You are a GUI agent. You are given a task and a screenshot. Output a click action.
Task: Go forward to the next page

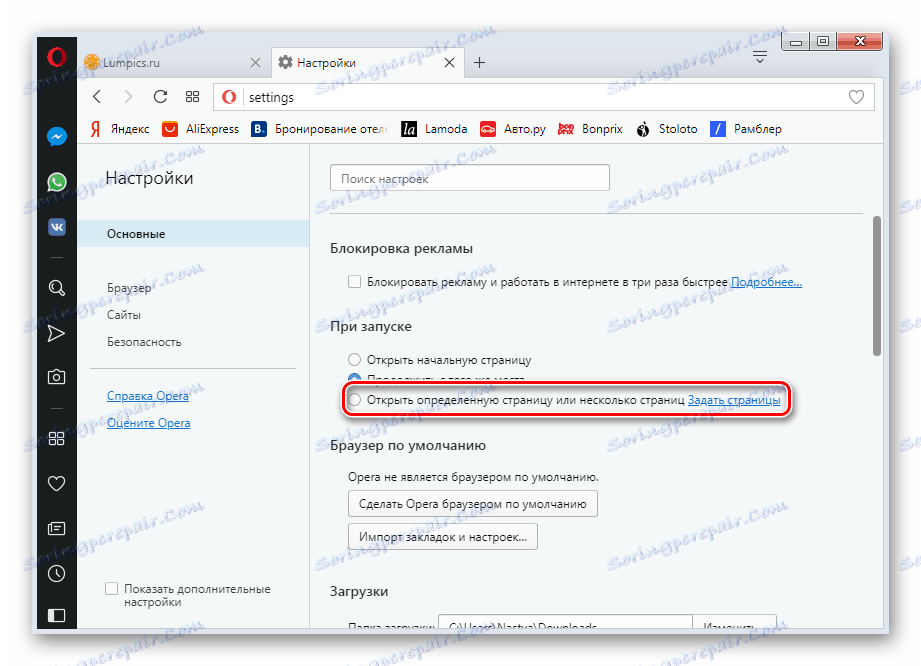click(x=128, y=97)
